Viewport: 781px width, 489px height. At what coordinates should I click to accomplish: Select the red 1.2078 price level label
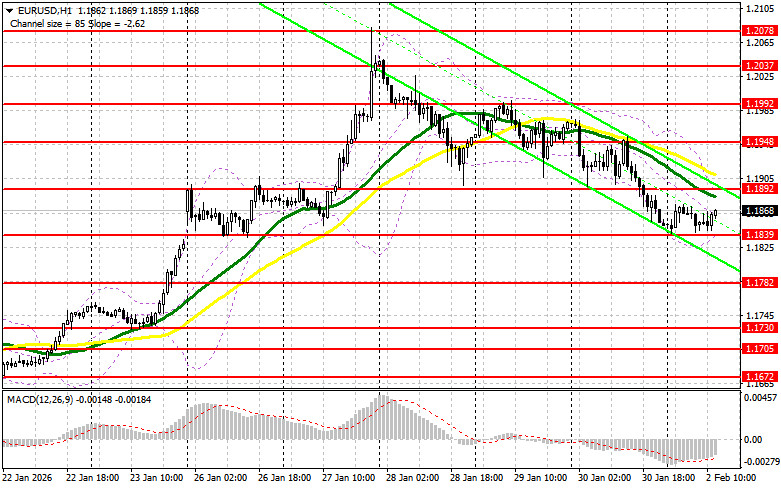[760, 31]
